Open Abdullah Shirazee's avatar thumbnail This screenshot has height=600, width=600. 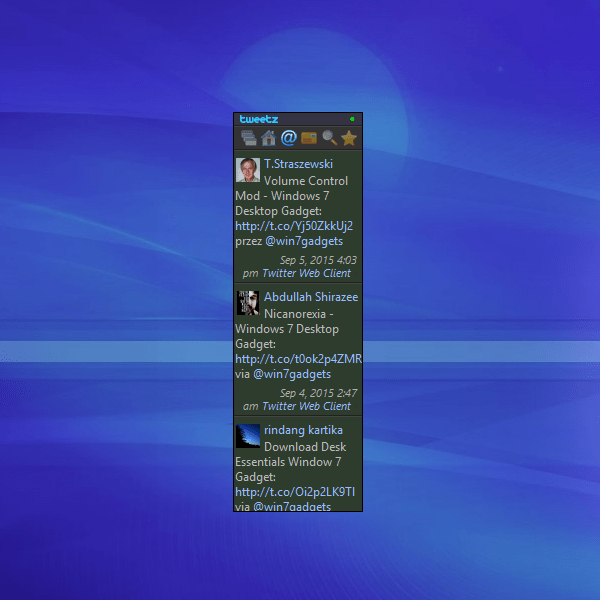click(248, 303)
